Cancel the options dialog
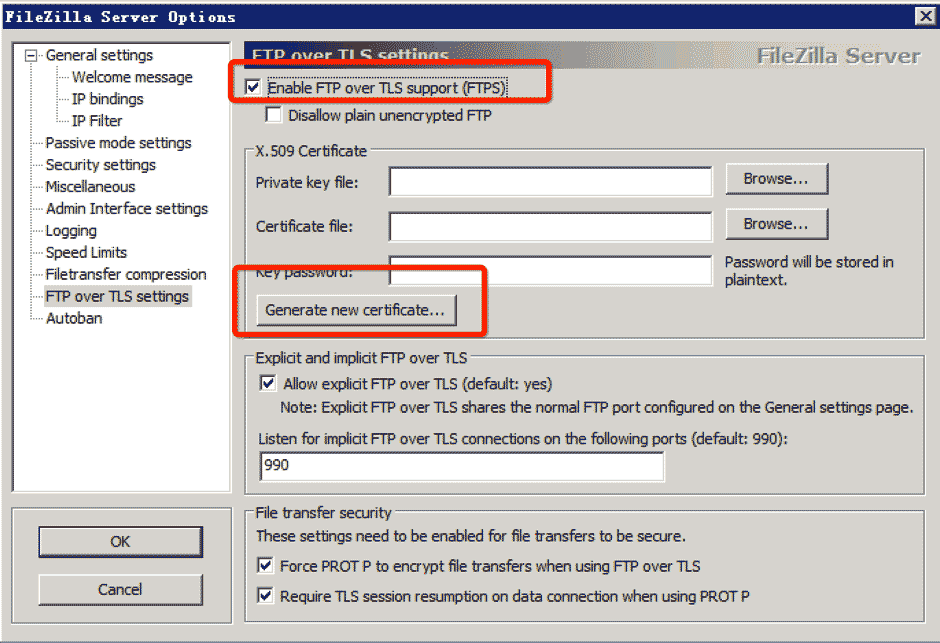Screen dimensions: 940x643 [x=120, y=590]
